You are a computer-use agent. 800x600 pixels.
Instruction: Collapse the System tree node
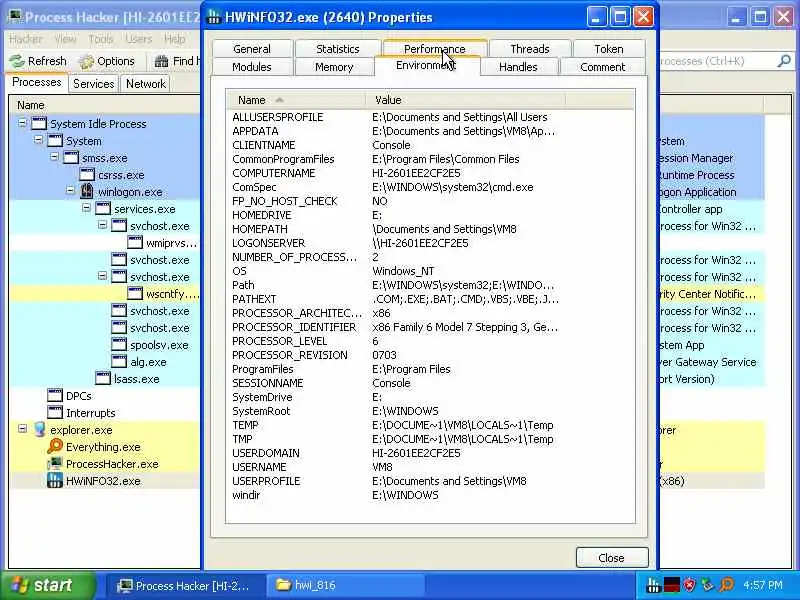coord(39,140)
